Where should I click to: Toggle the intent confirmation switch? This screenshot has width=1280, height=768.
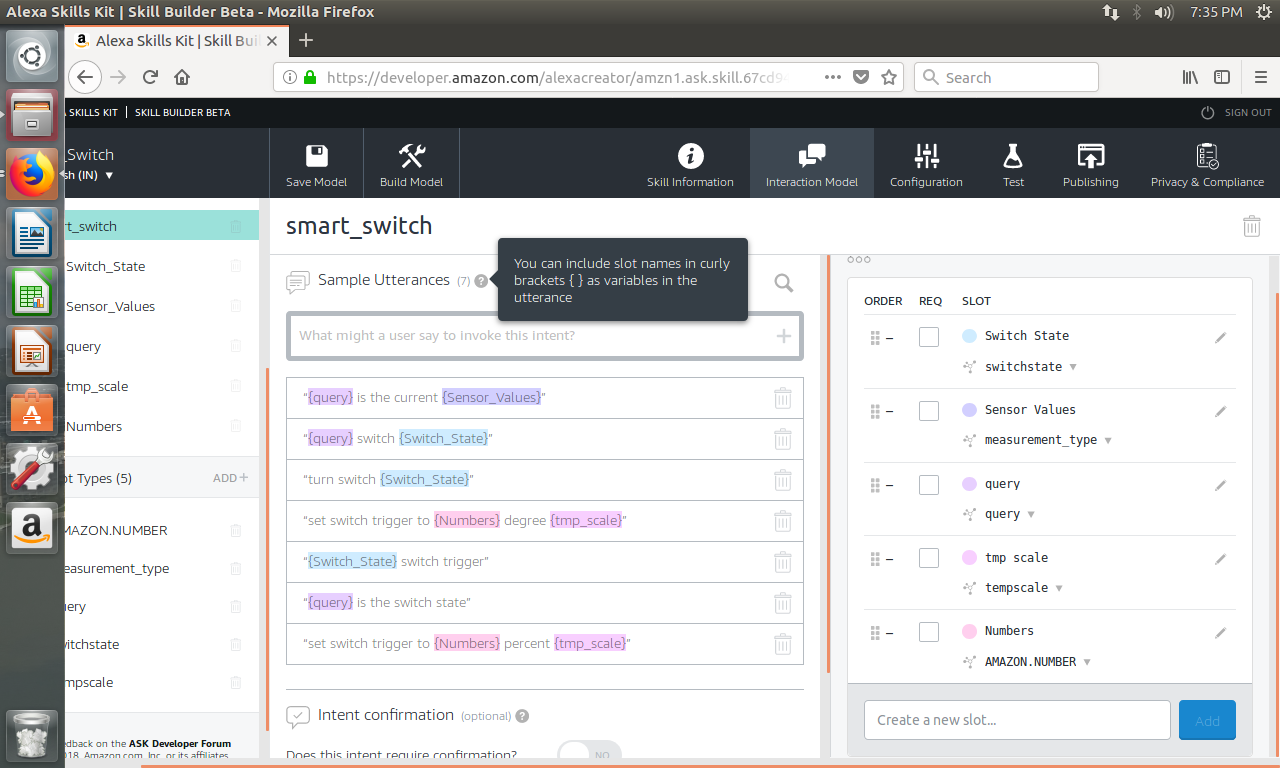coord(589,754)
